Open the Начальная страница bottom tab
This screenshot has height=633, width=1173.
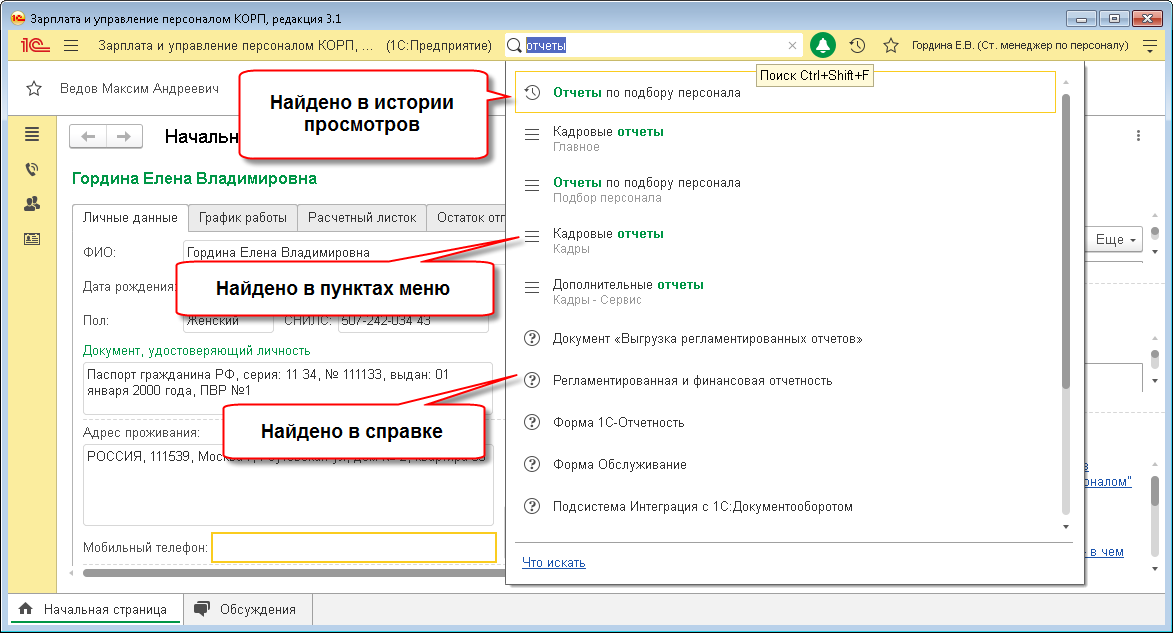94,609
